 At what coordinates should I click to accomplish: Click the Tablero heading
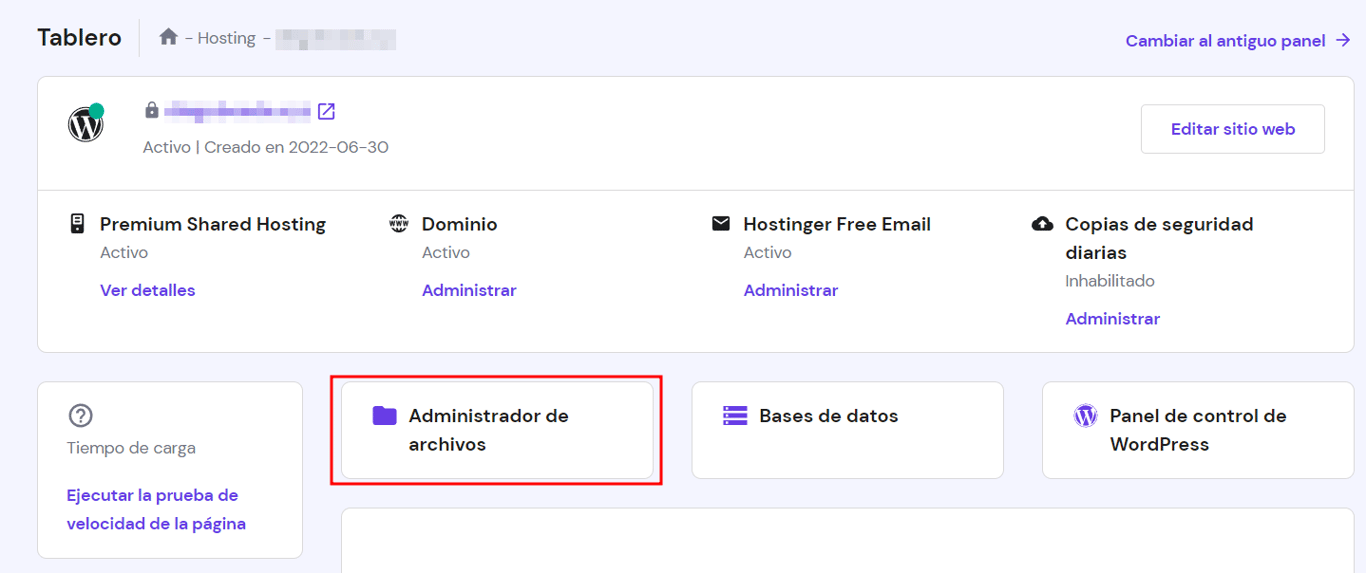click(79, 38)
